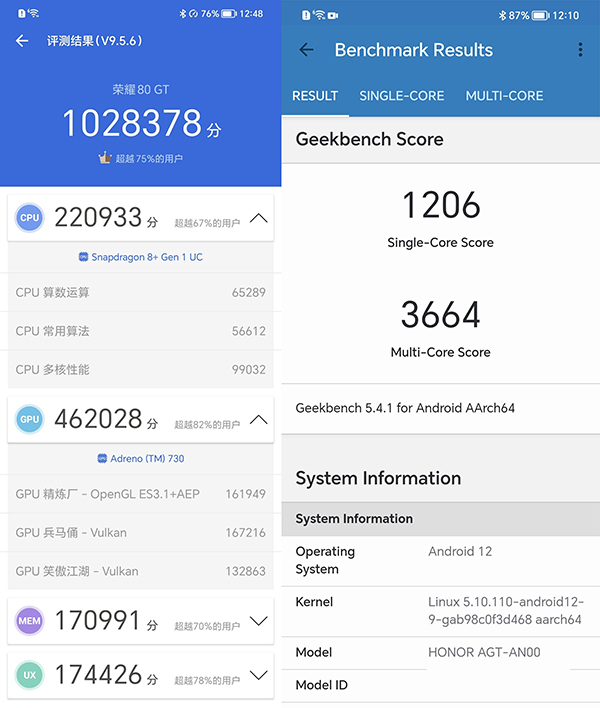Tap the UX badge icon

click(30, 676)
